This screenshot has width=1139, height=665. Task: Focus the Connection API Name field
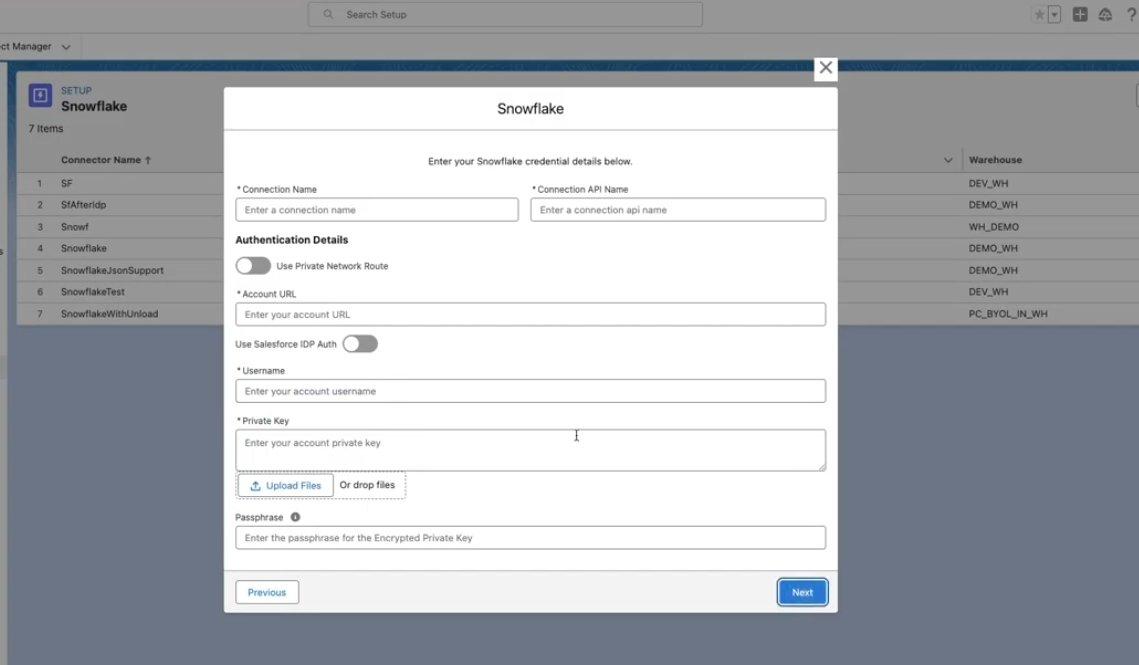pyautogui.click(x=678, y=210)
